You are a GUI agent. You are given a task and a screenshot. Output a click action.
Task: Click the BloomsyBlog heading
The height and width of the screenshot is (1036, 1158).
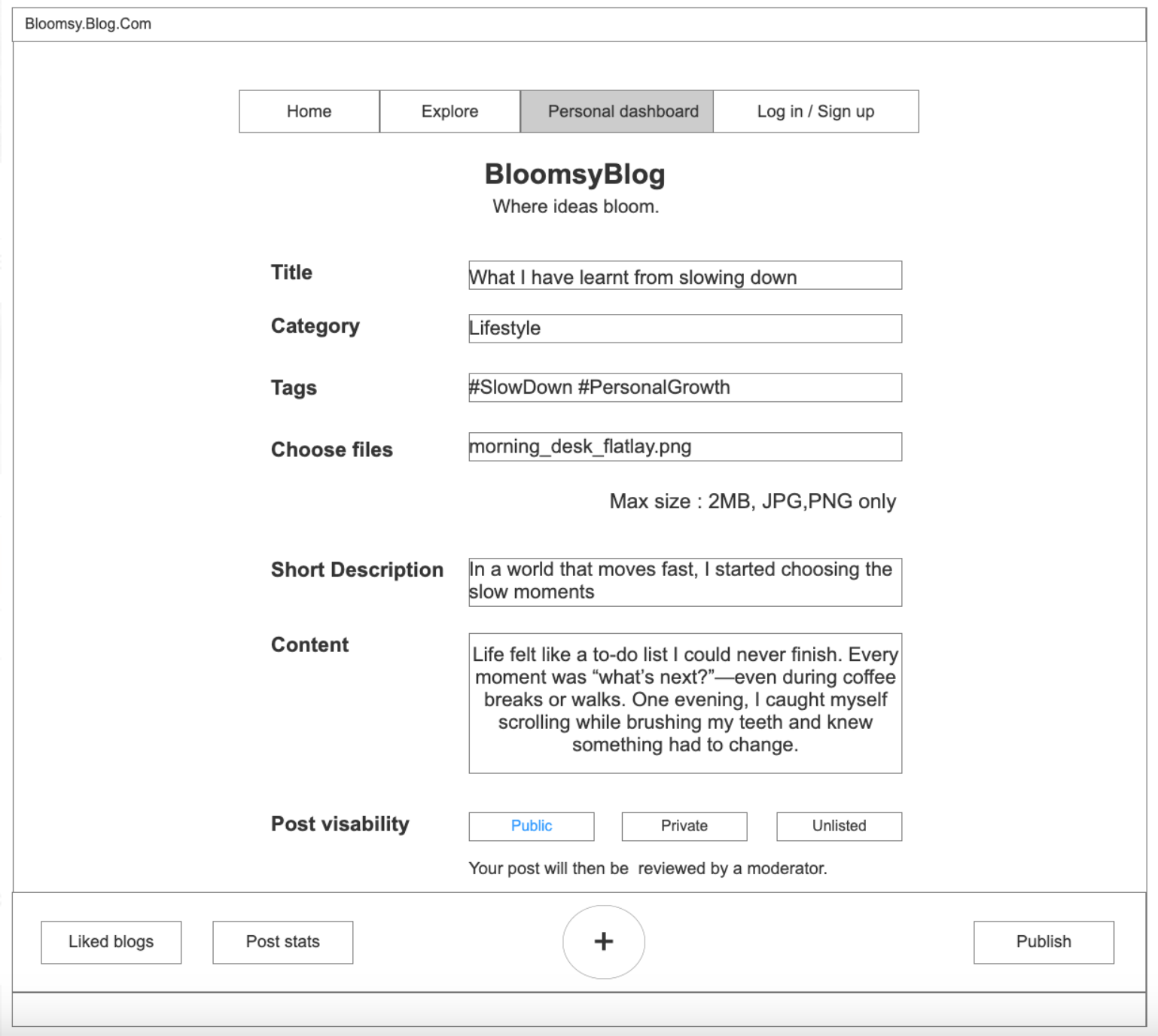[575, 174]
